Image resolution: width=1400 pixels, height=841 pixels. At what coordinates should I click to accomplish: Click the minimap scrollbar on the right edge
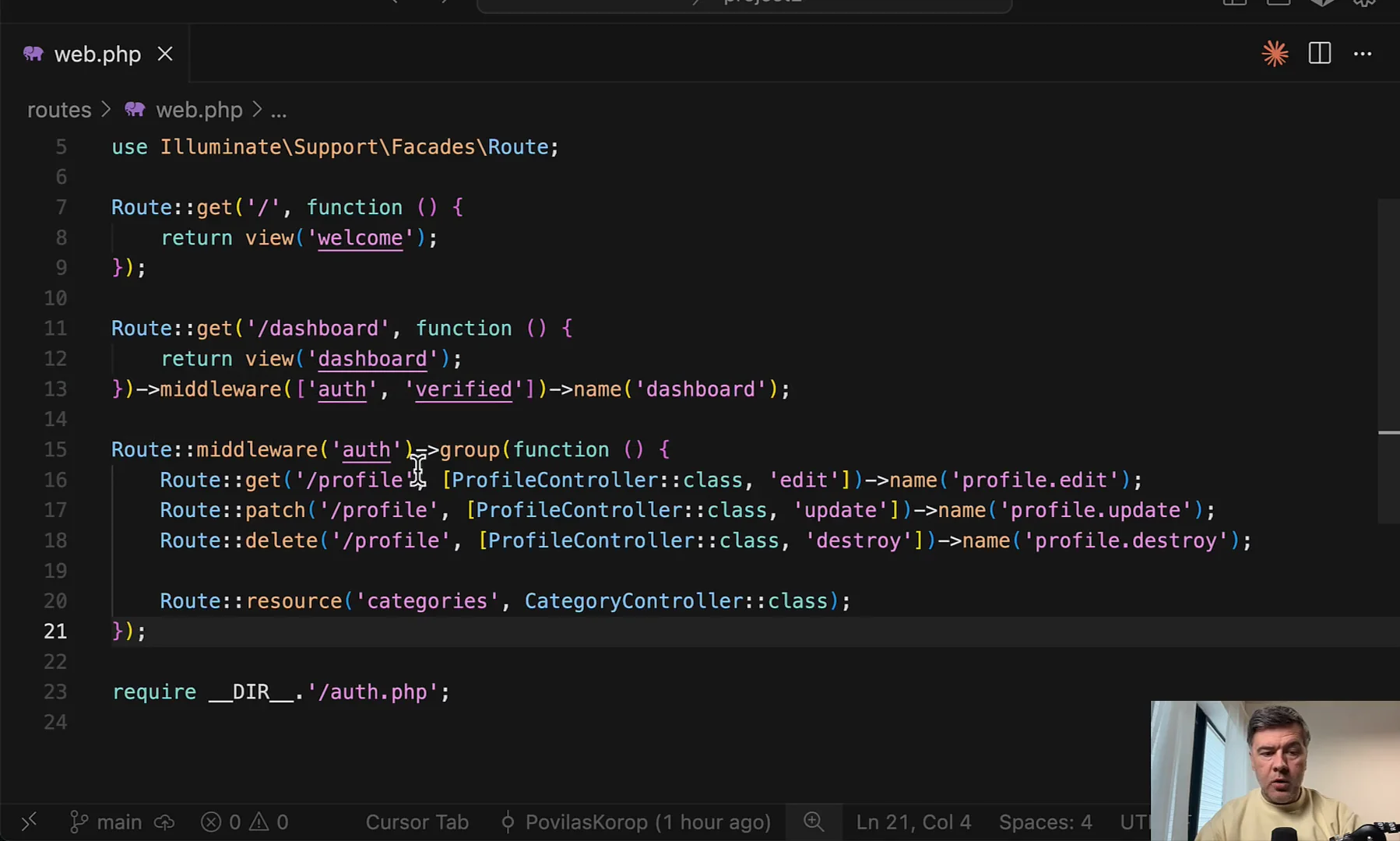pos(1388,358)
